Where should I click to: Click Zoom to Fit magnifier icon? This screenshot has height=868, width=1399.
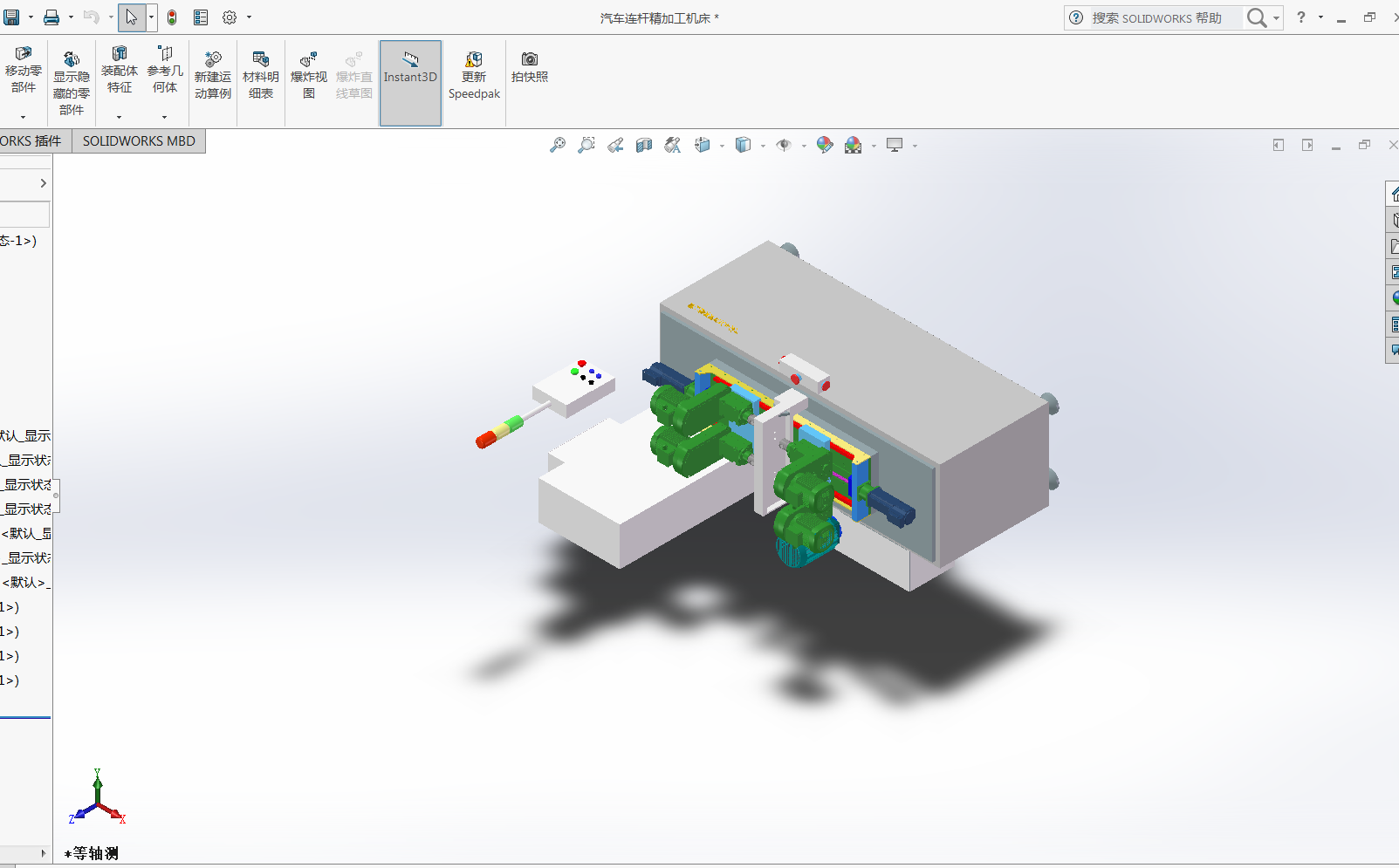[557, 145]
